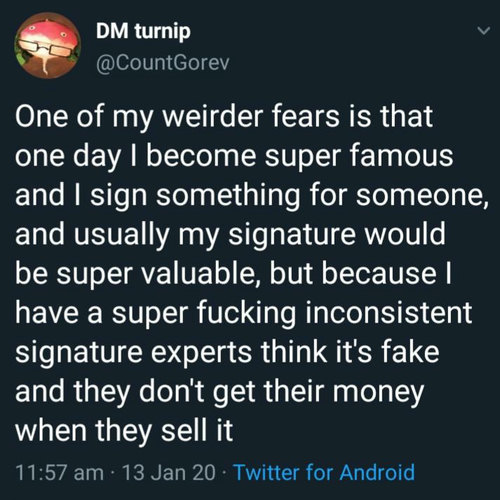This screenshot has height=500, width=500.
Task: Select the 13 Jan 20 date
Action: tap(169, 473)
